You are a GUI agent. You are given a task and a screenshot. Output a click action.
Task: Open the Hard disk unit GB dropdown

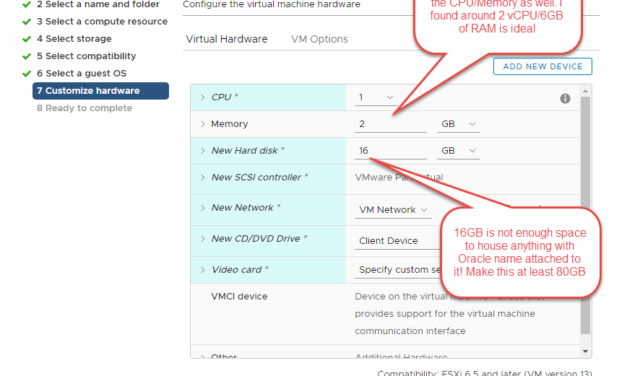[458, 151]
